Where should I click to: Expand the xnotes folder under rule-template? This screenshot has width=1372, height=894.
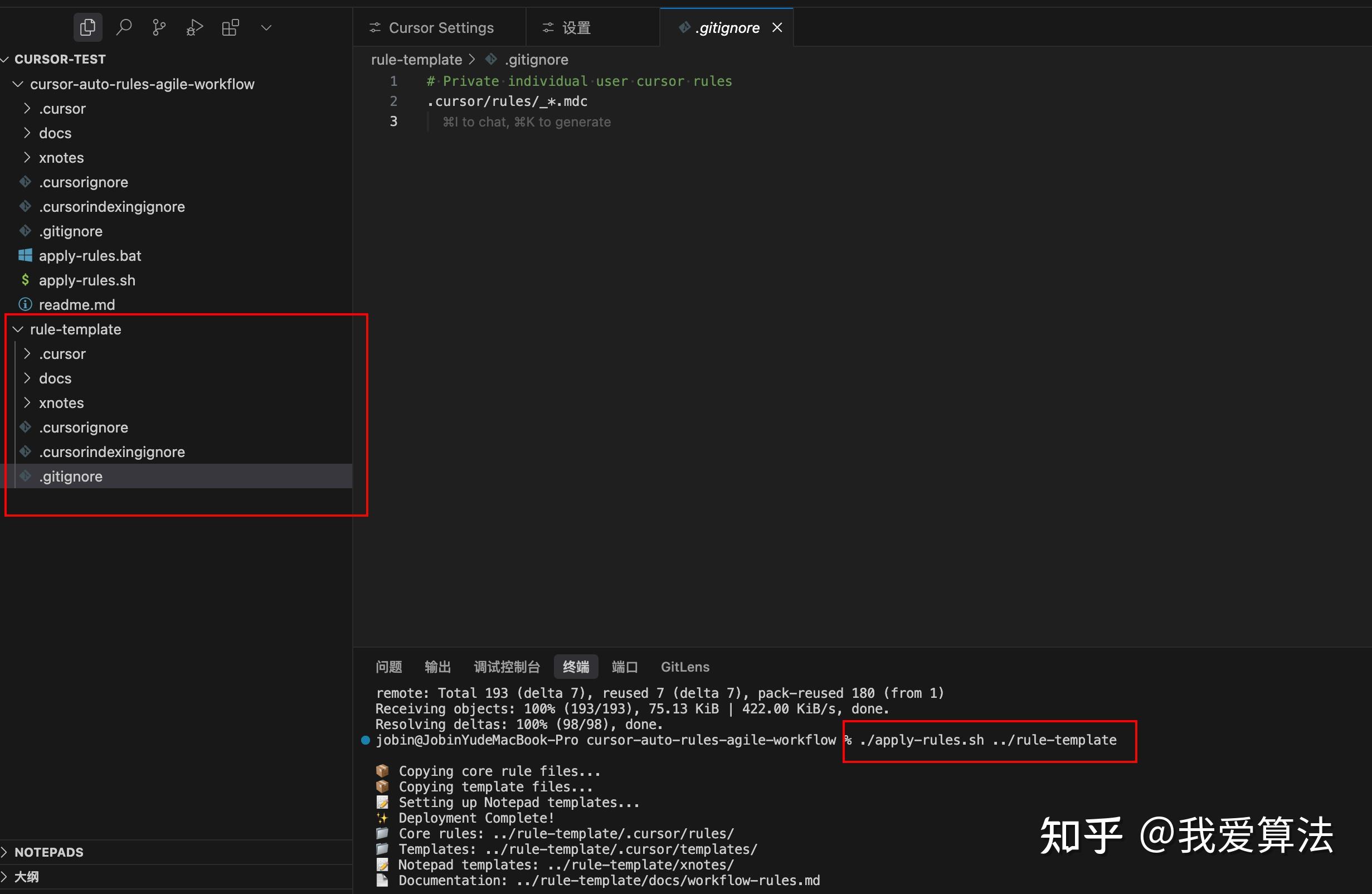coord(61,403)
